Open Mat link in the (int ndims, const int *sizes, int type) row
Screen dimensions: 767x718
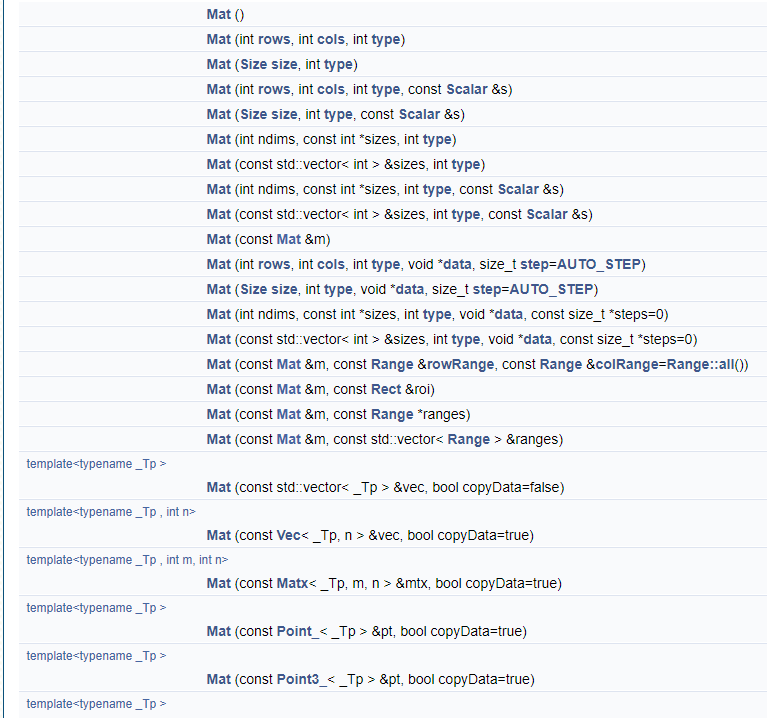click(x=218, y=139)
